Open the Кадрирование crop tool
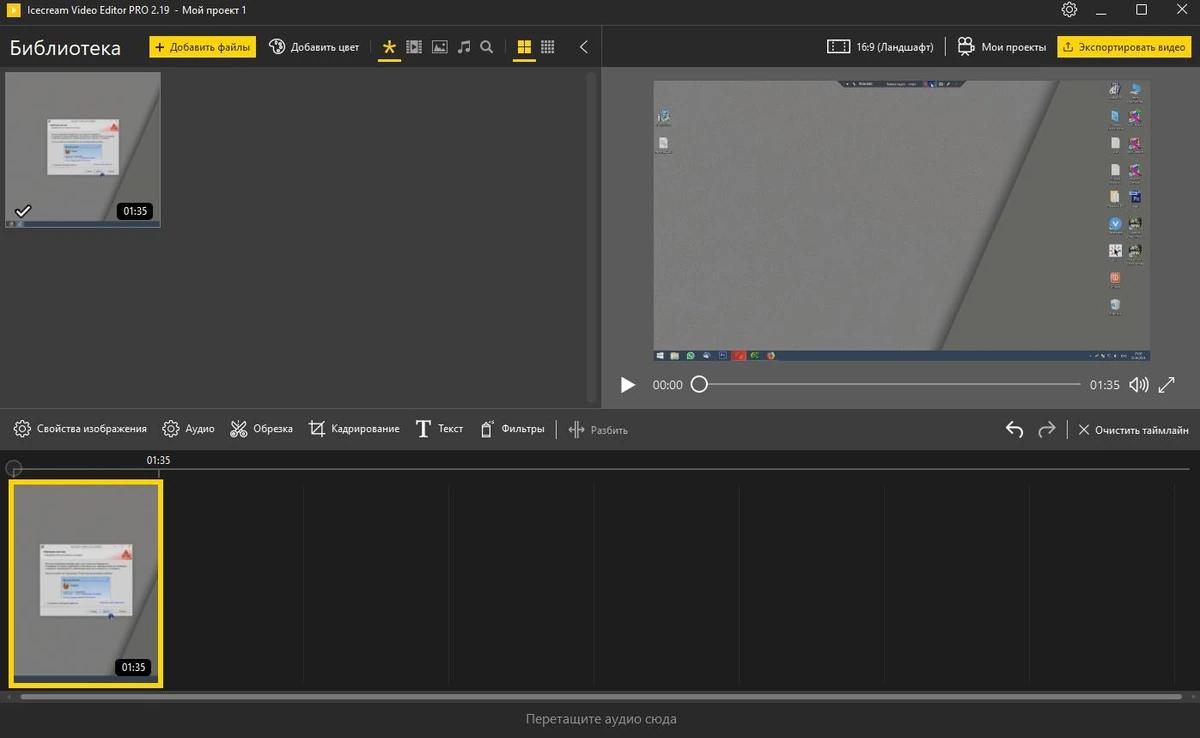This screenshot has width=1200, height=738. point(354,429)
